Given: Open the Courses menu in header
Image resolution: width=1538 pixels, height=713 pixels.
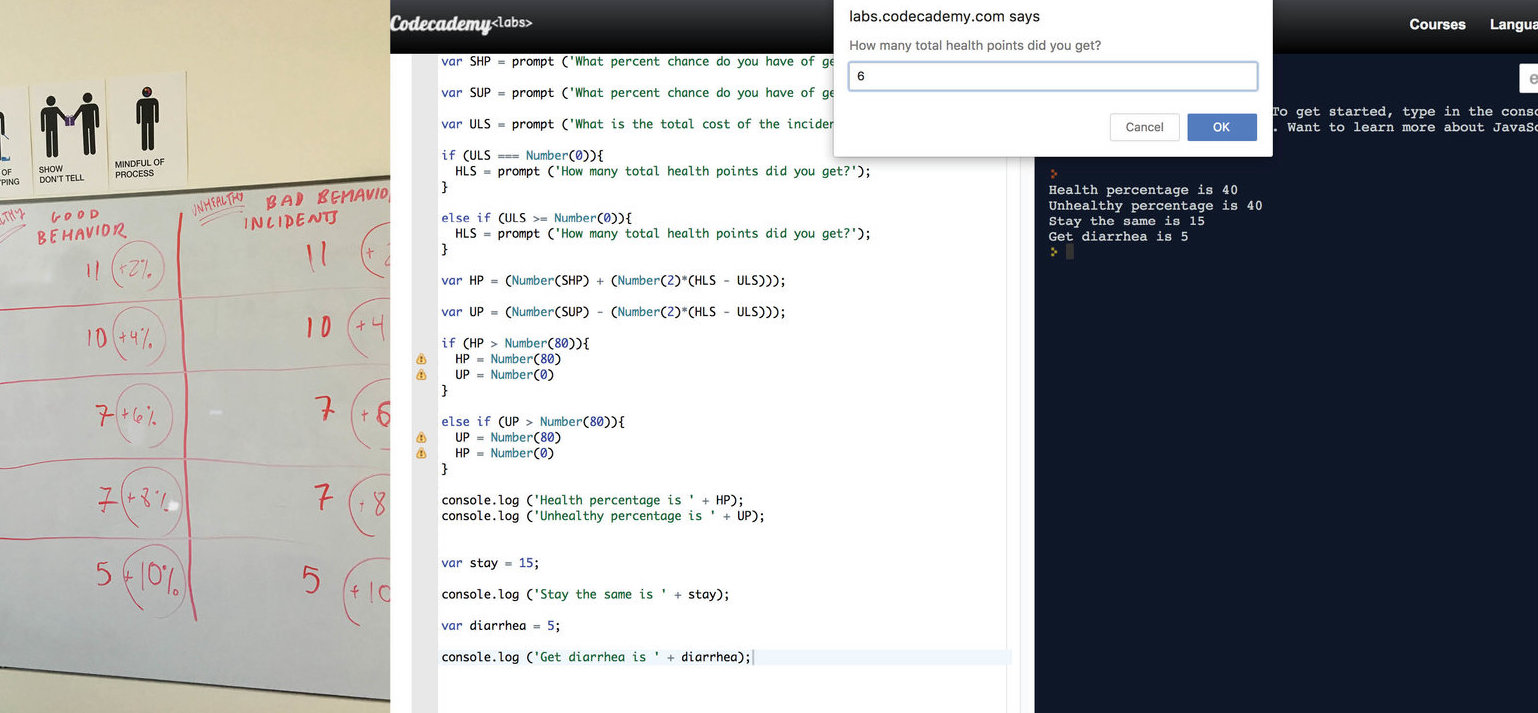Looking at the screenshot, I should tap(1437, 24).
